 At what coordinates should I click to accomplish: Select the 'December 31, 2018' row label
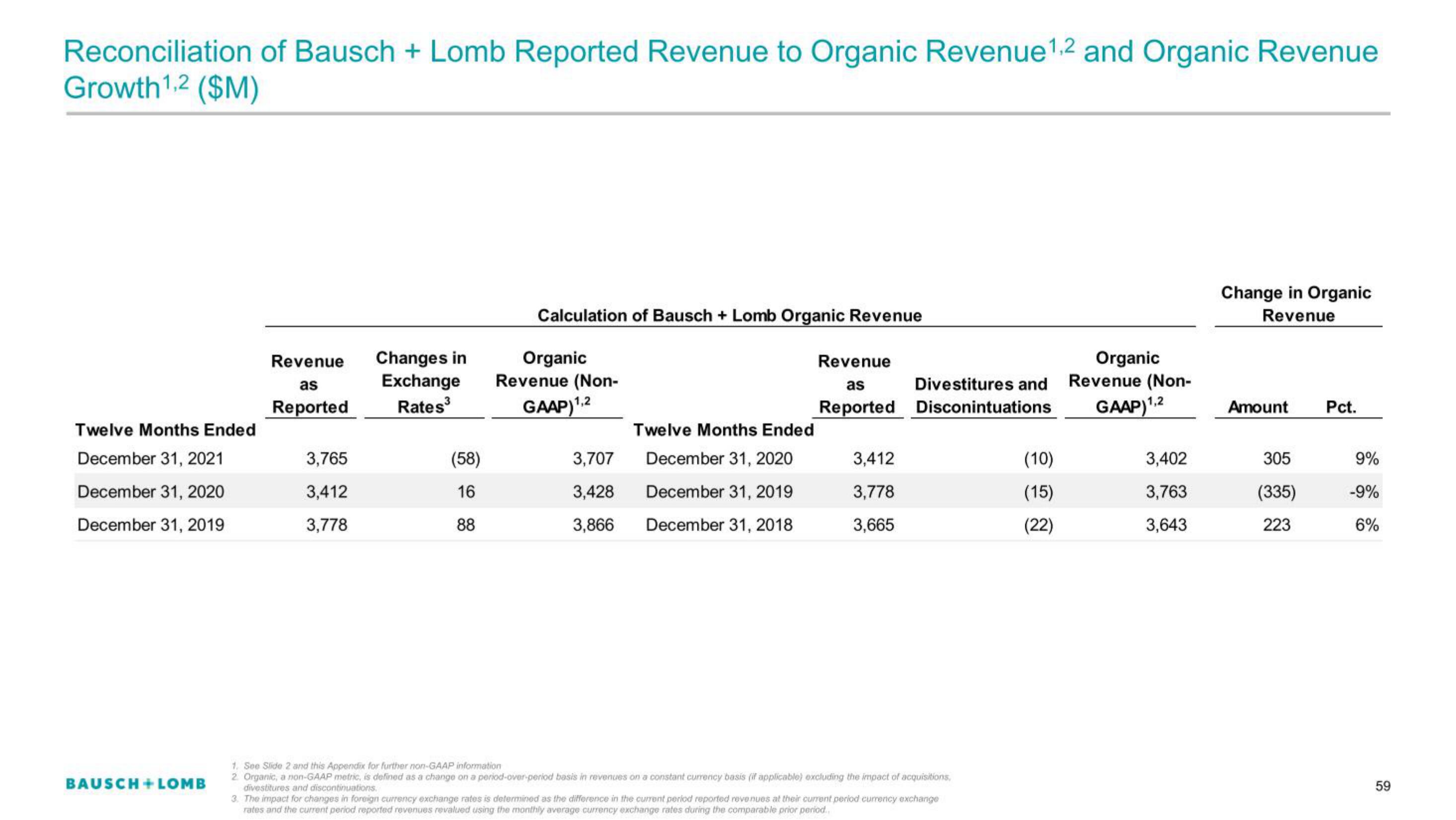[719, 525]
